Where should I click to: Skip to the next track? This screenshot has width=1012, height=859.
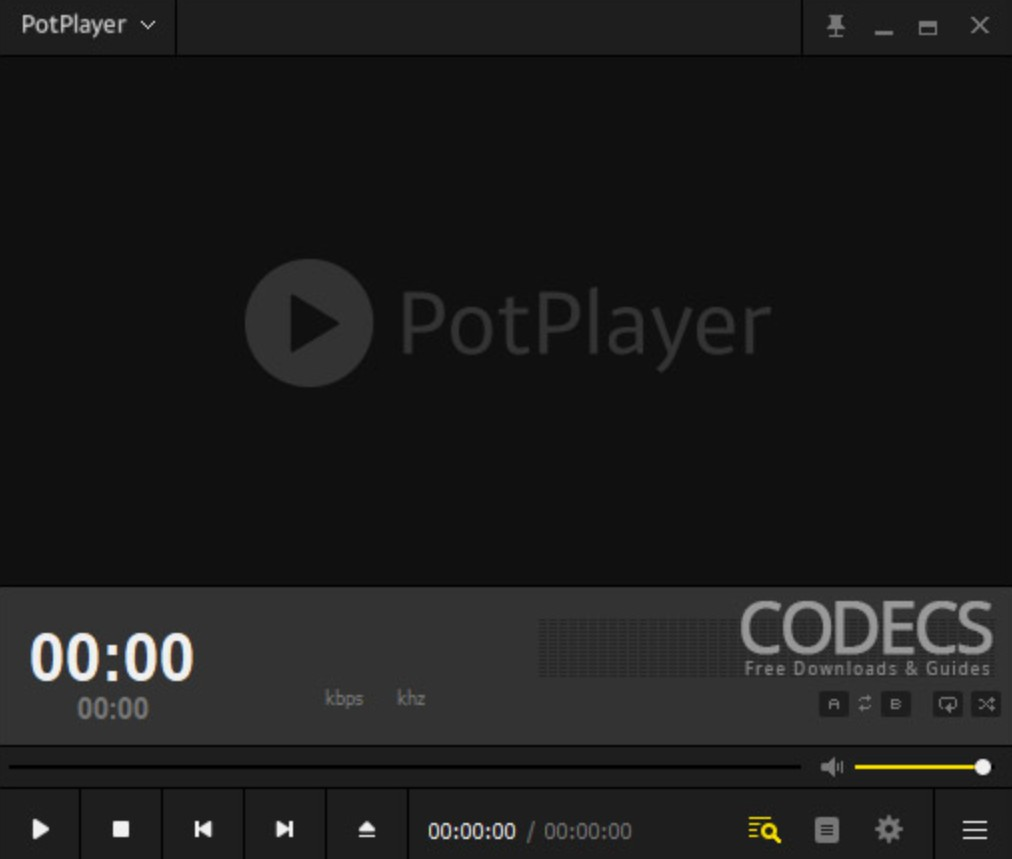pos(285,829)
